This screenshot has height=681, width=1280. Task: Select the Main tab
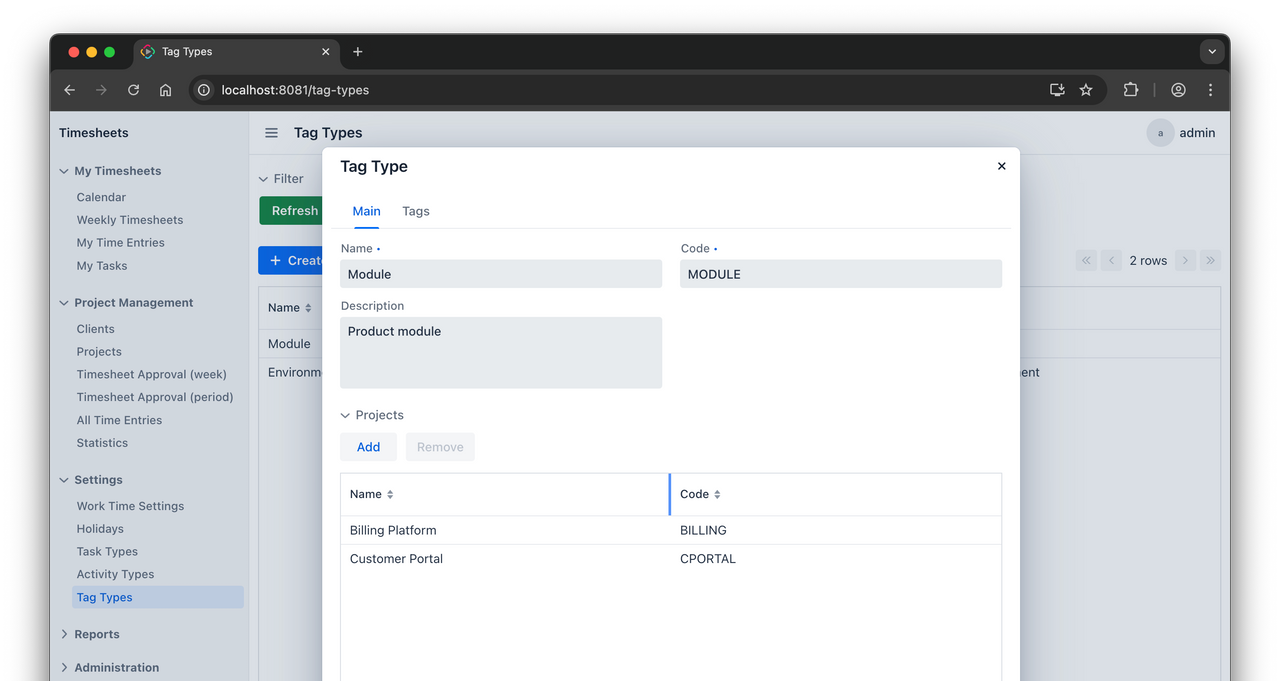pyautogui.click(x=366, y=211)
